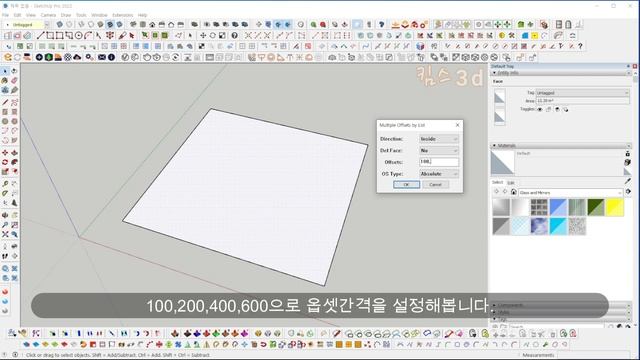
Task: Click the Zoom Extents tool in left toolbar
Action: 5,234
